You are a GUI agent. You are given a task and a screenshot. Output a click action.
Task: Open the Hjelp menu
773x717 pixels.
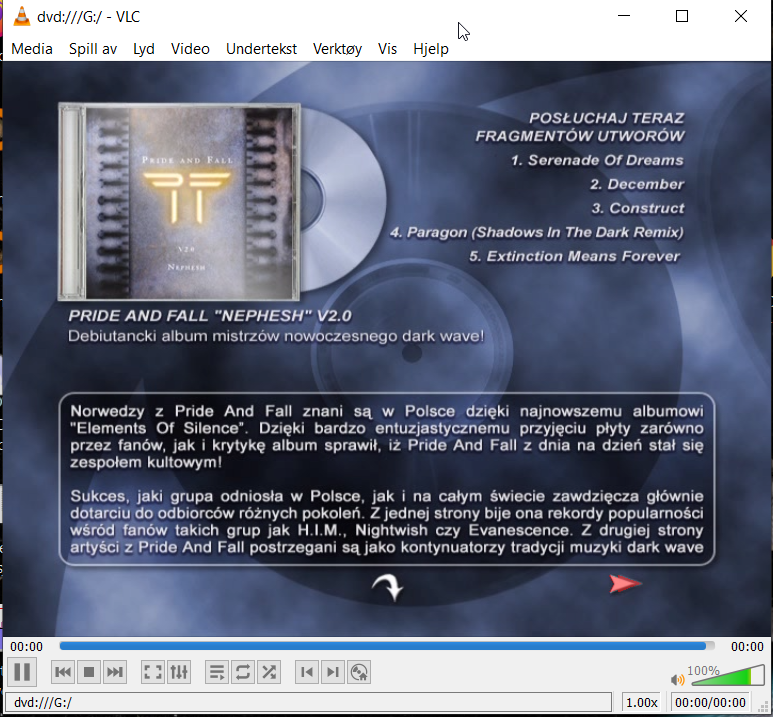[x=431, y=49]
